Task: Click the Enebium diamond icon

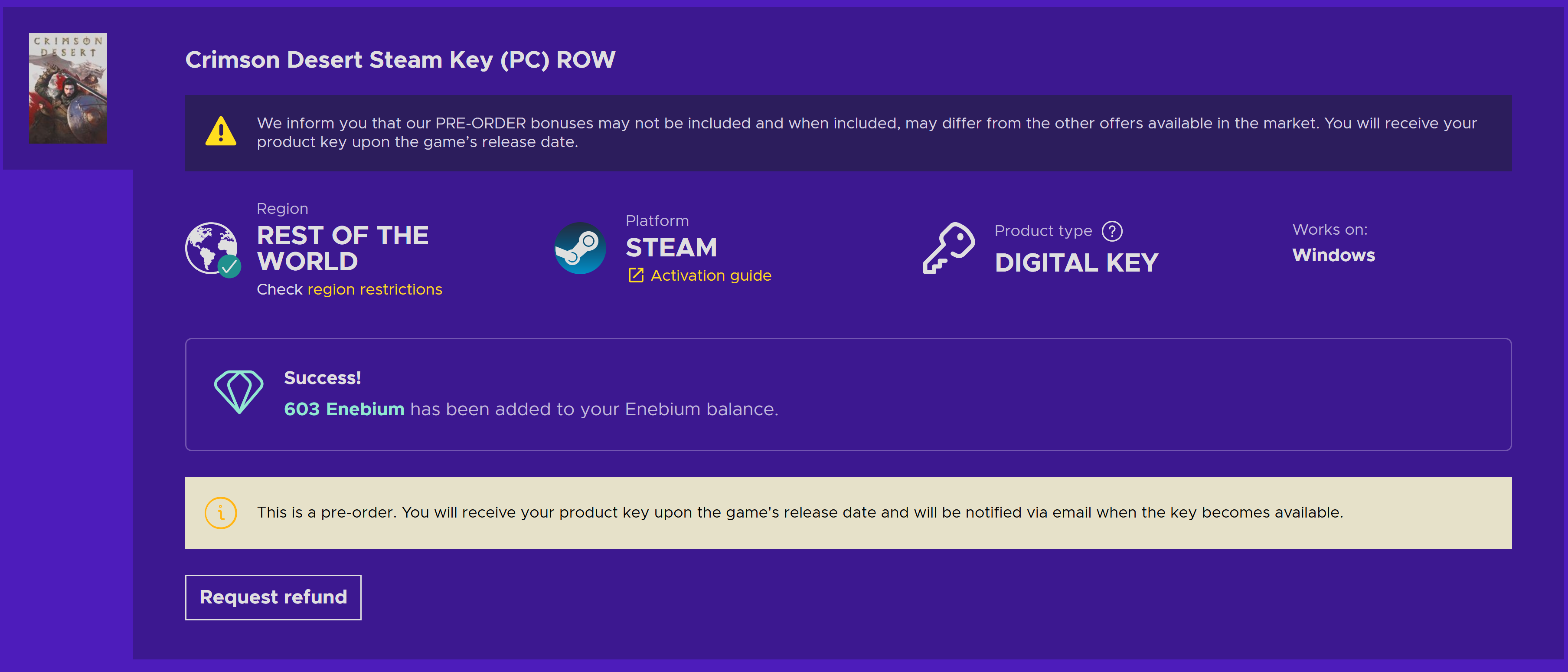Action: (238, 392)
